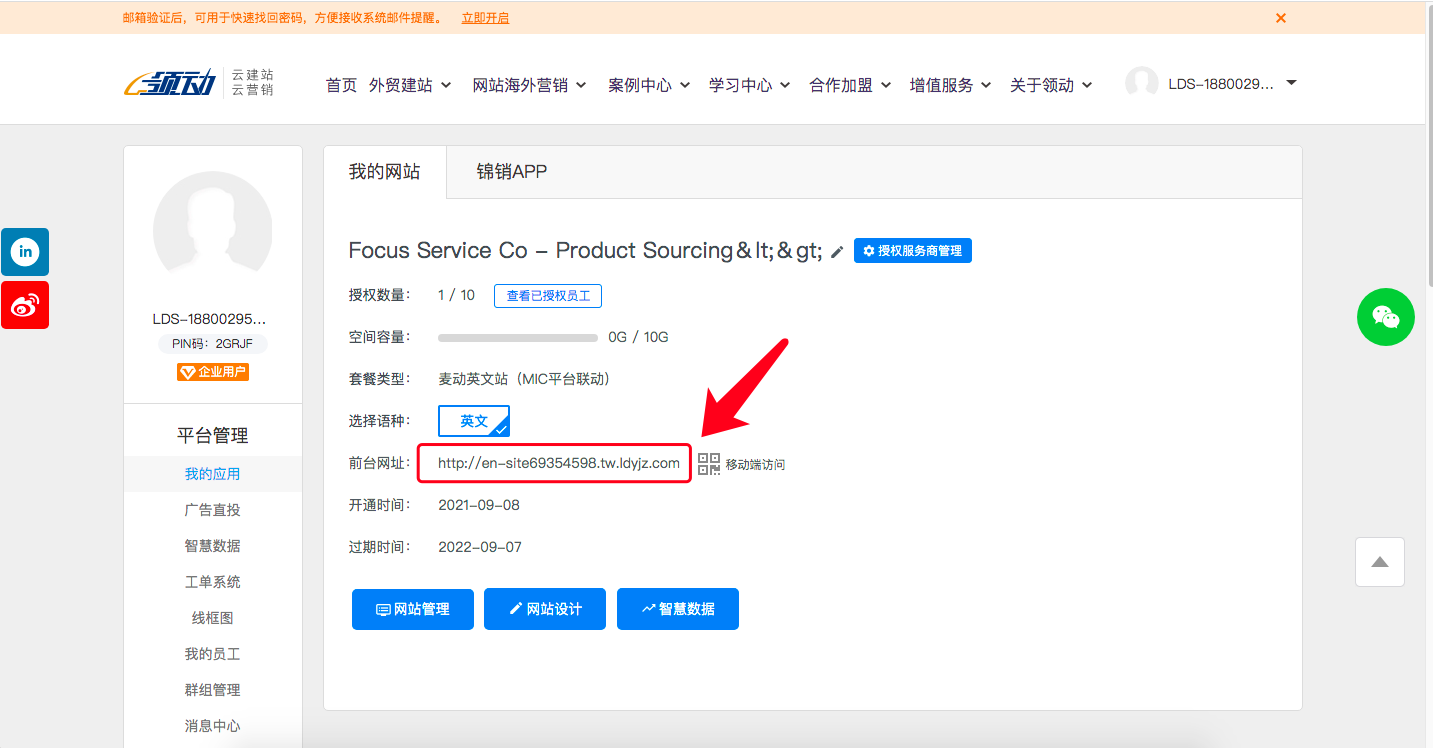
Task: Click the red Weibo icon
Action: pos(25,305)
